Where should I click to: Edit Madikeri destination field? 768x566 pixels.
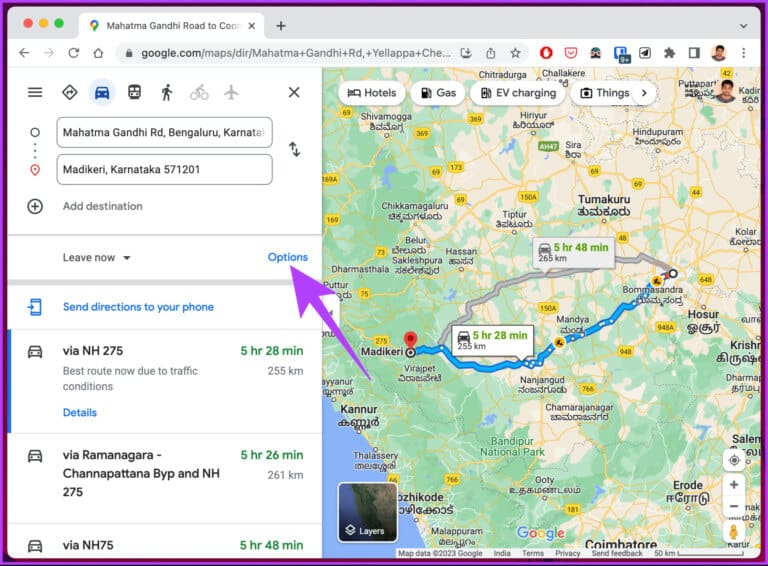point(165,169)
